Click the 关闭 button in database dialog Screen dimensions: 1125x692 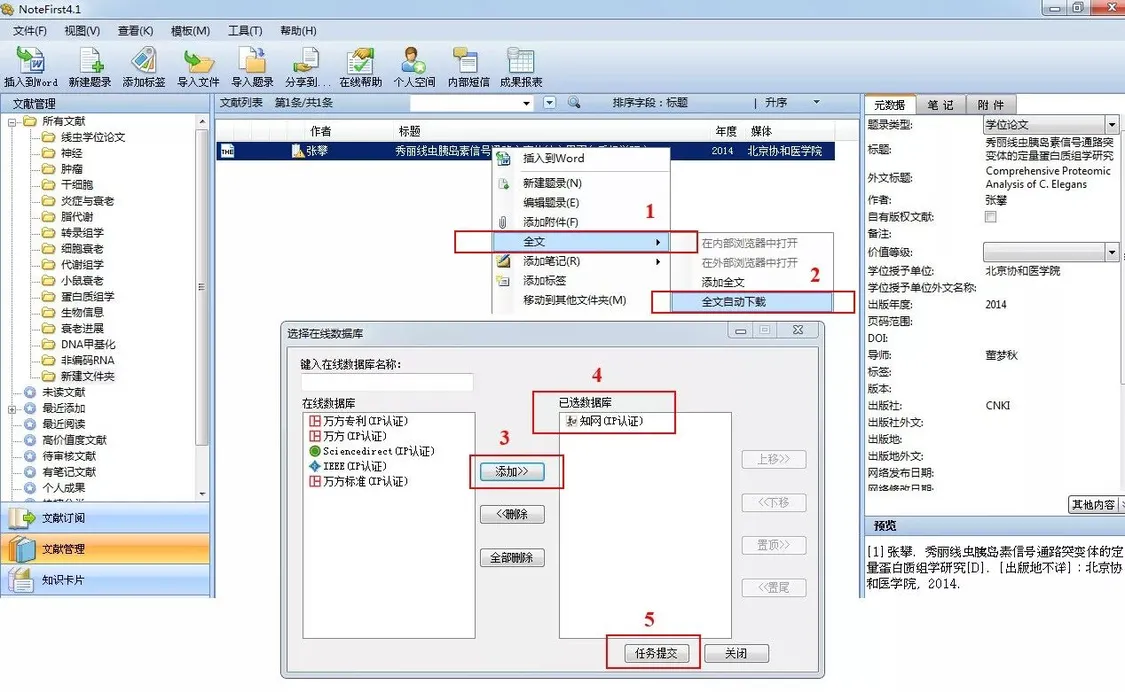(736, 653)
